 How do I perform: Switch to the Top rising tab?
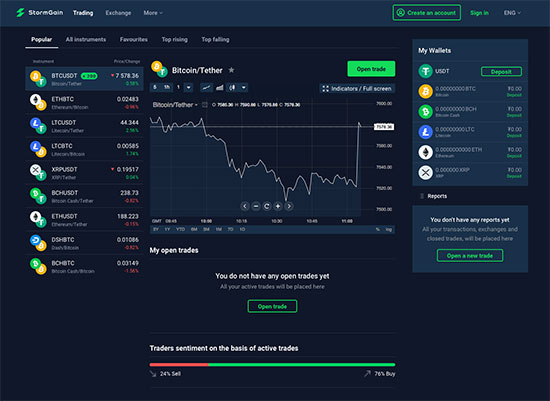tap(174, 39)
